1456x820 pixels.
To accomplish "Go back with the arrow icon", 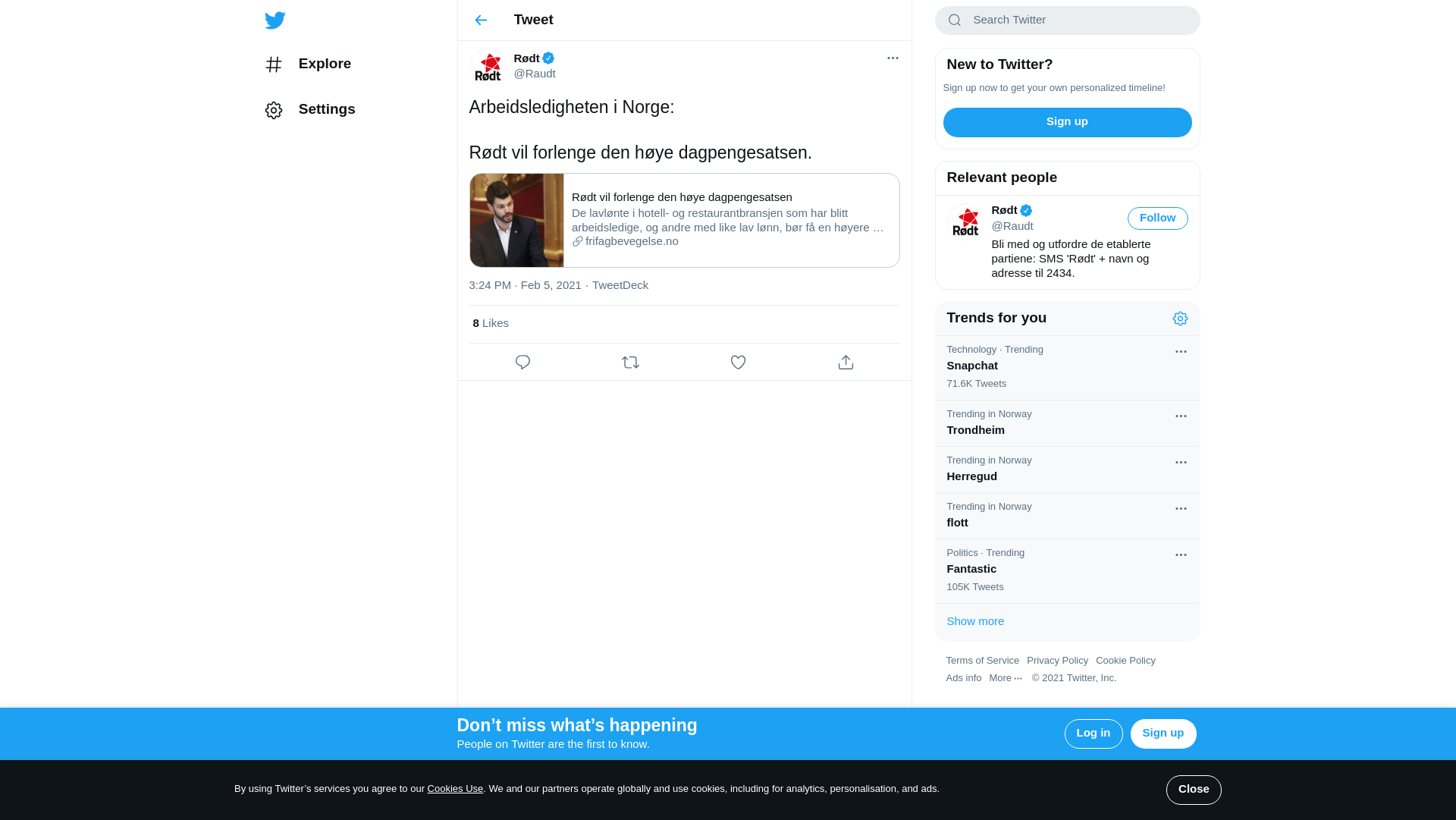I will pos(481,20).
